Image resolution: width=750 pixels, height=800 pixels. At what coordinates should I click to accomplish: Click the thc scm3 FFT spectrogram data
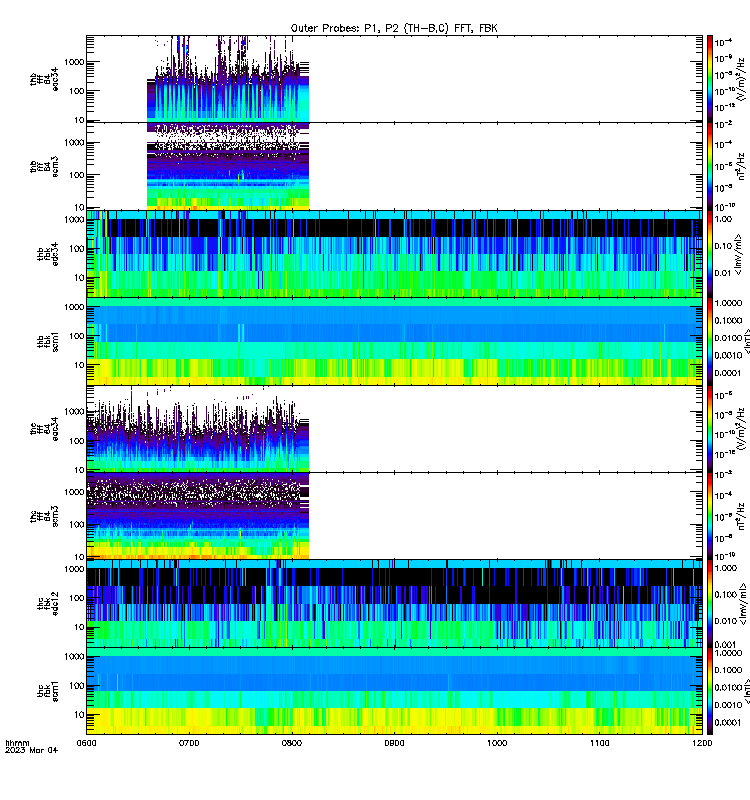[198, 516]
